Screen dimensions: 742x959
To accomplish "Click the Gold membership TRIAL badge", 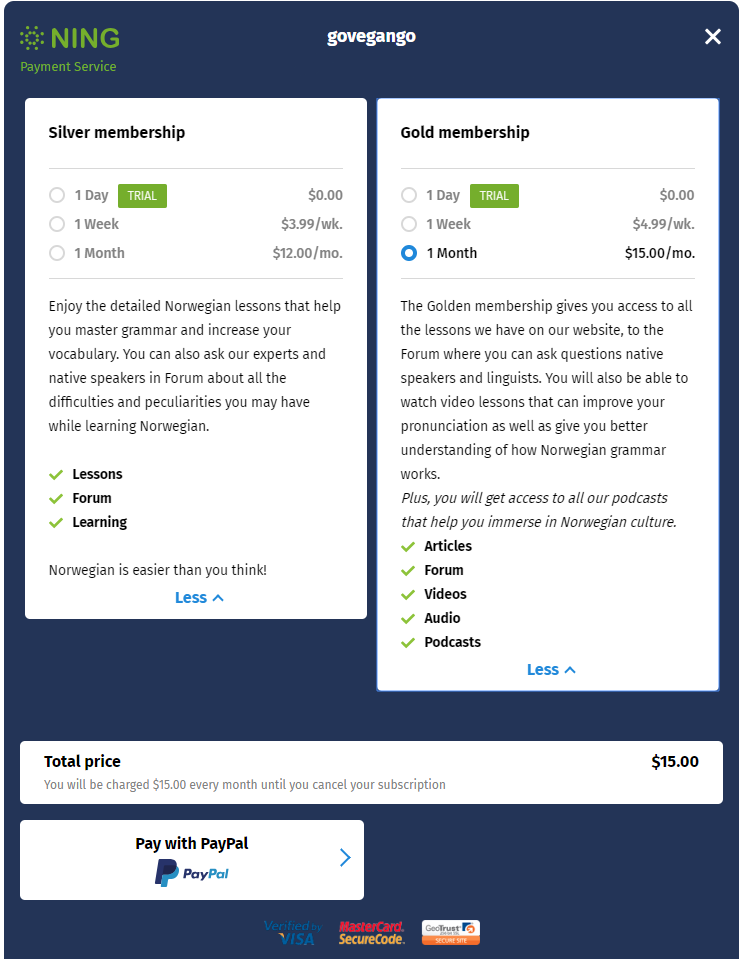I will point(494,196).
